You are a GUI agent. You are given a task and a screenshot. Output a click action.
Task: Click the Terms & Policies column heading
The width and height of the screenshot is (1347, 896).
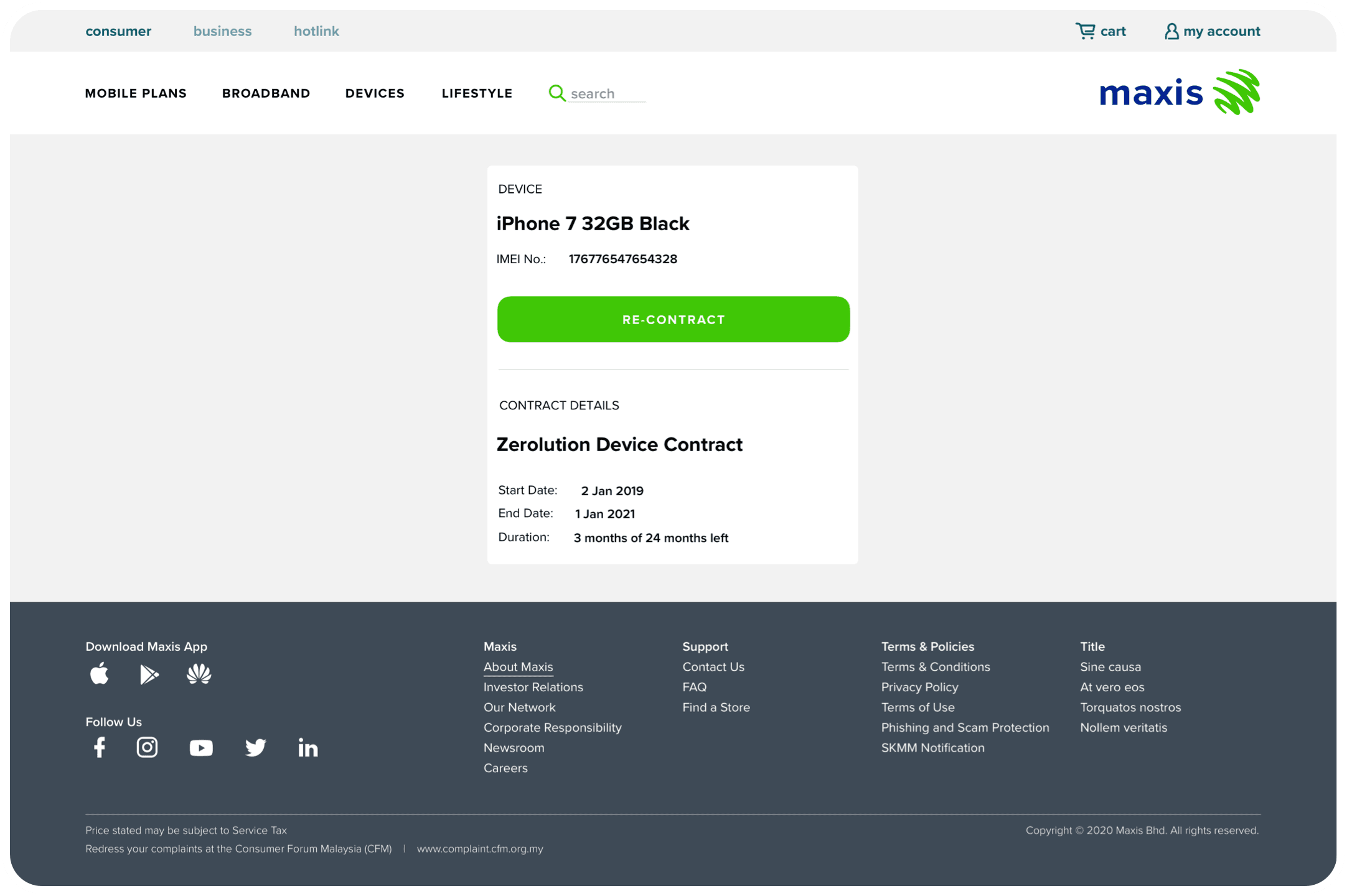pos(927,646)
